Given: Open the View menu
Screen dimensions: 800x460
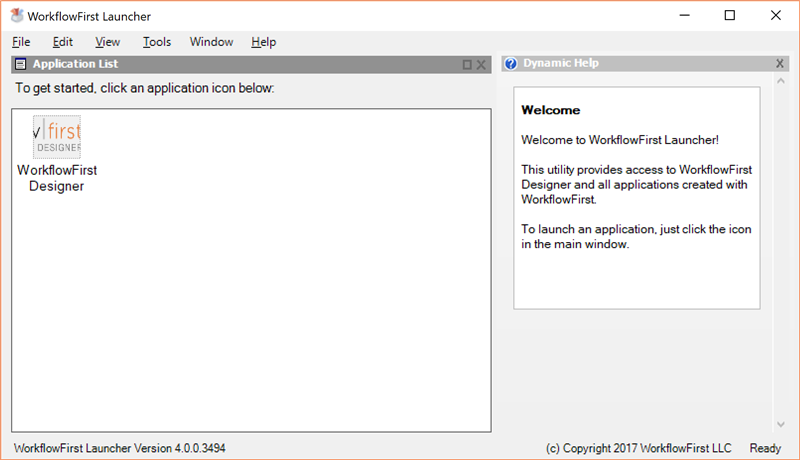Looking at the screenshot, I should coord(108,42).
